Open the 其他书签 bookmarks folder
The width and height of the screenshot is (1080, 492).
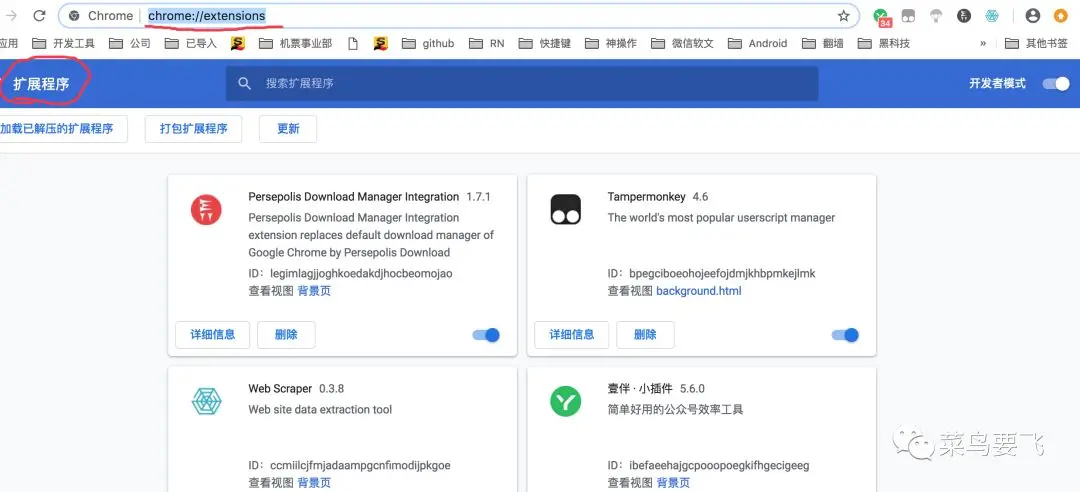tap(1036, 43)
